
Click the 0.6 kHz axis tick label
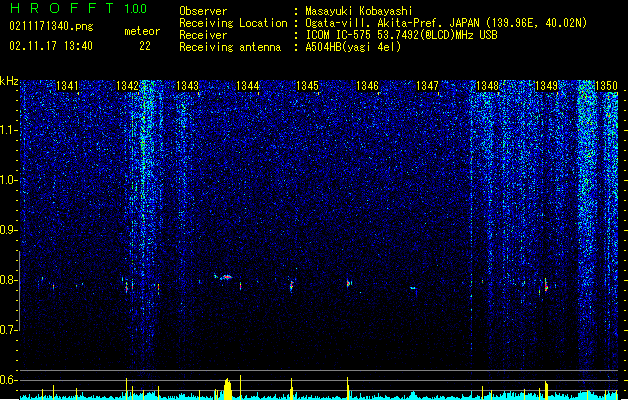[x=8, y=380]
